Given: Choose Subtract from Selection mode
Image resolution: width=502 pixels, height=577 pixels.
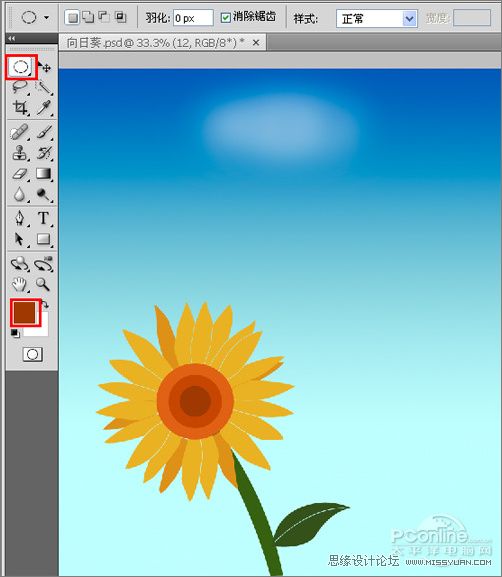Looking at the screenshot, I should coord(104,17).
